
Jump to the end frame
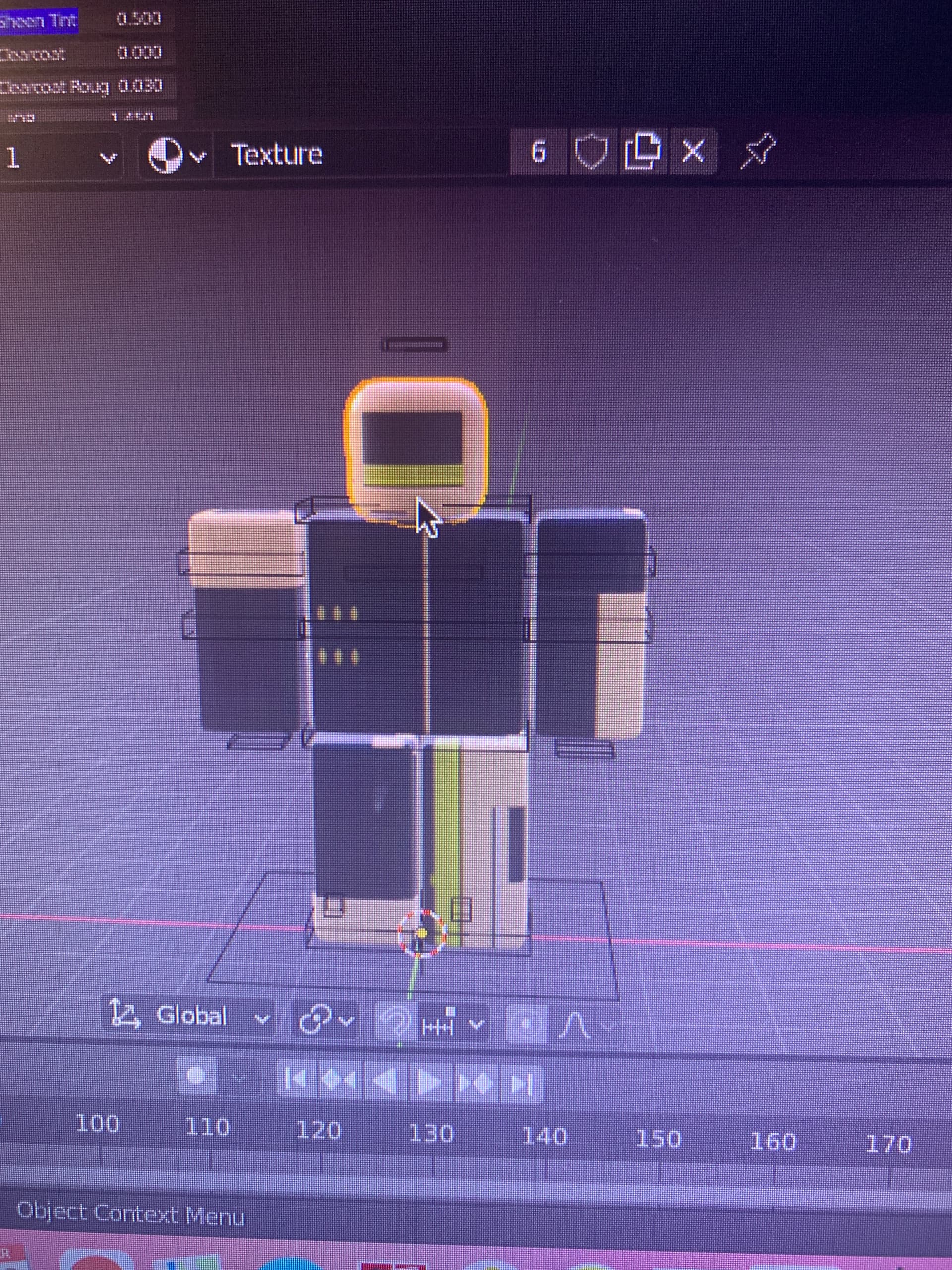coord(522,1084)
